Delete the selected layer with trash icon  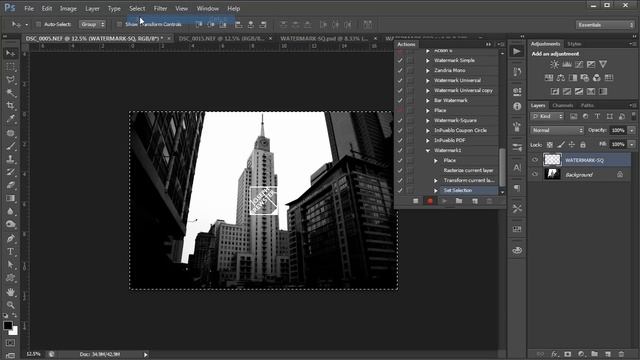621,354
